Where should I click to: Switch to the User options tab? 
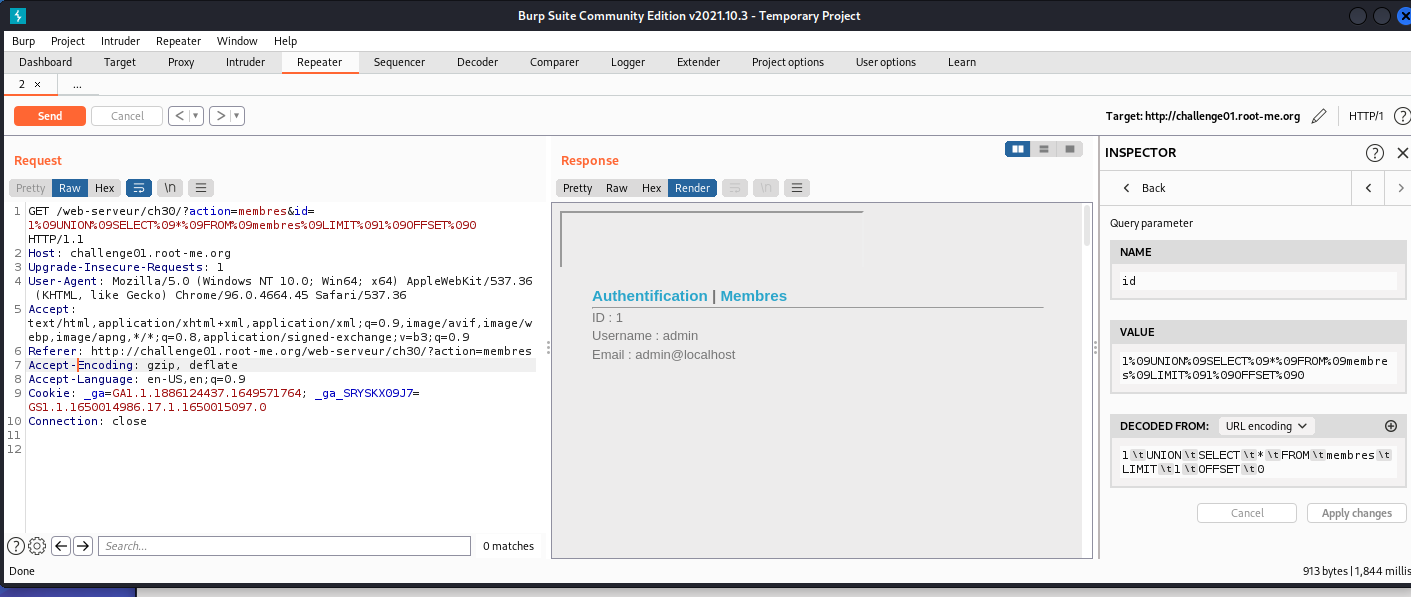tap(885, 62)
